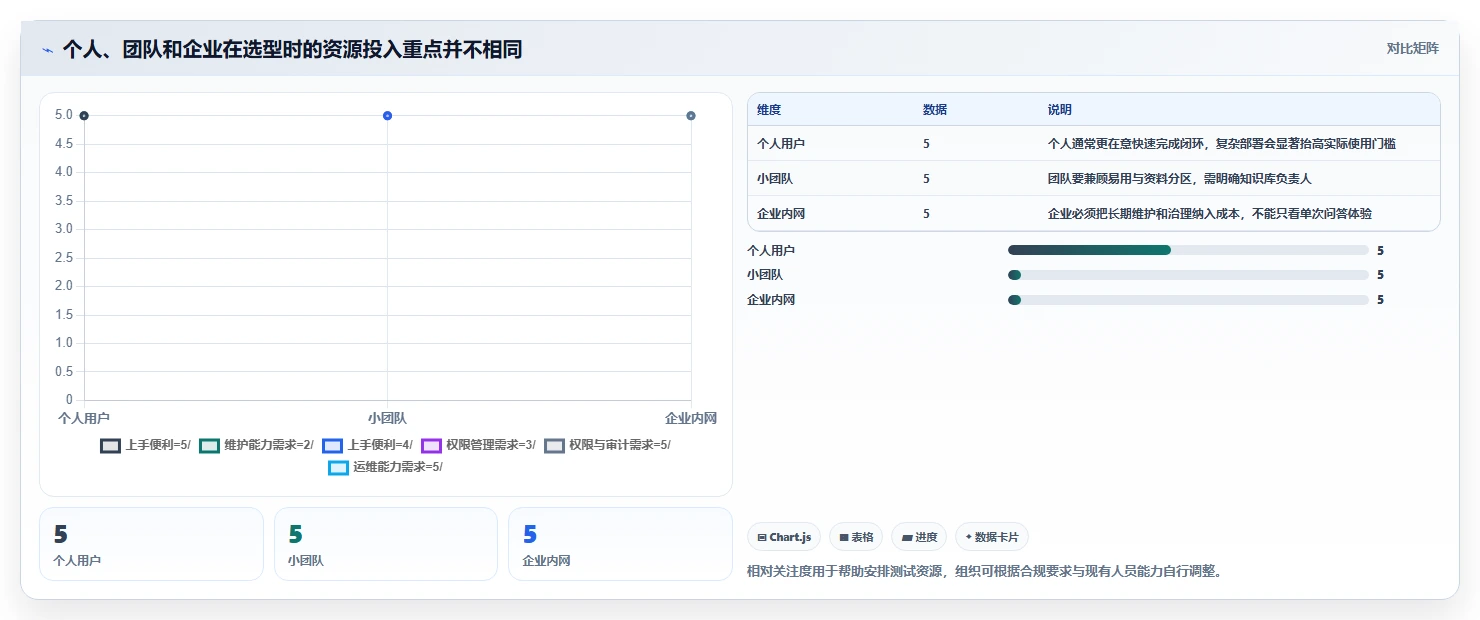Click the 小团队 label beside the progress bar
The width and height of the screenshot is (1480, 620).
[x=765, y=275]
